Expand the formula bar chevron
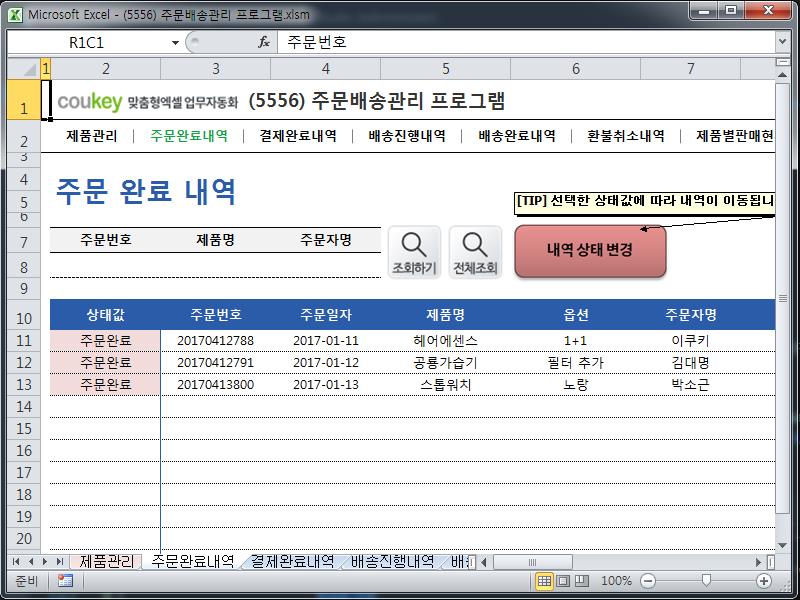 782,42
